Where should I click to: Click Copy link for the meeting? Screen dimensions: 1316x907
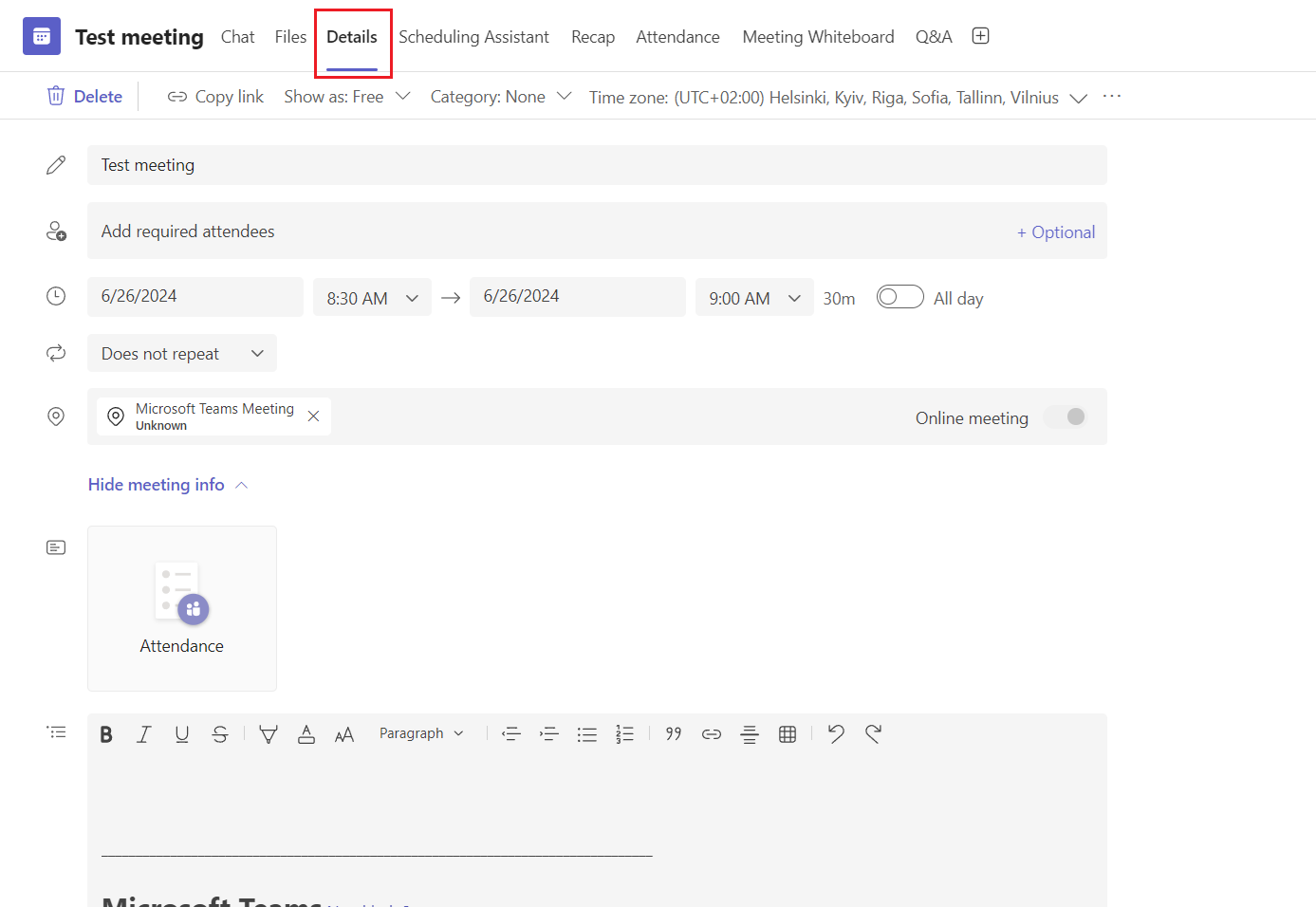(x=214, y=96)
